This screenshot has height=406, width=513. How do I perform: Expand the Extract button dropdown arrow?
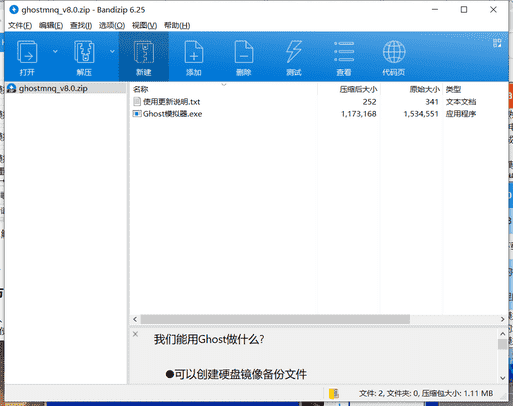(x=112, y=51)
